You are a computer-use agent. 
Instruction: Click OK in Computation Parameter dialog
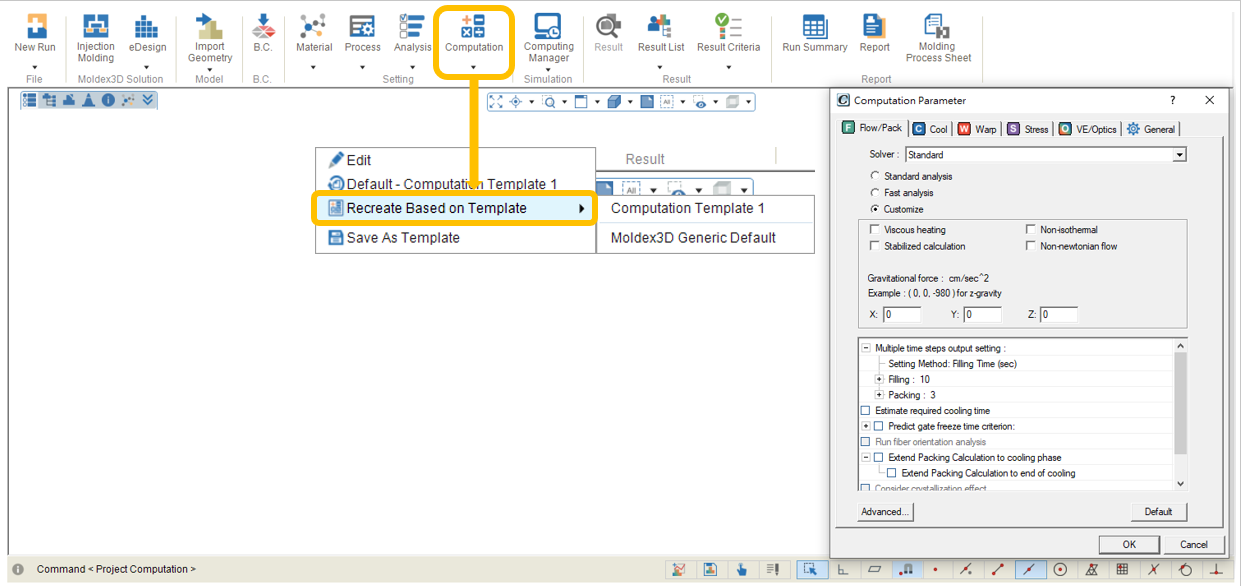(1129, 544)
